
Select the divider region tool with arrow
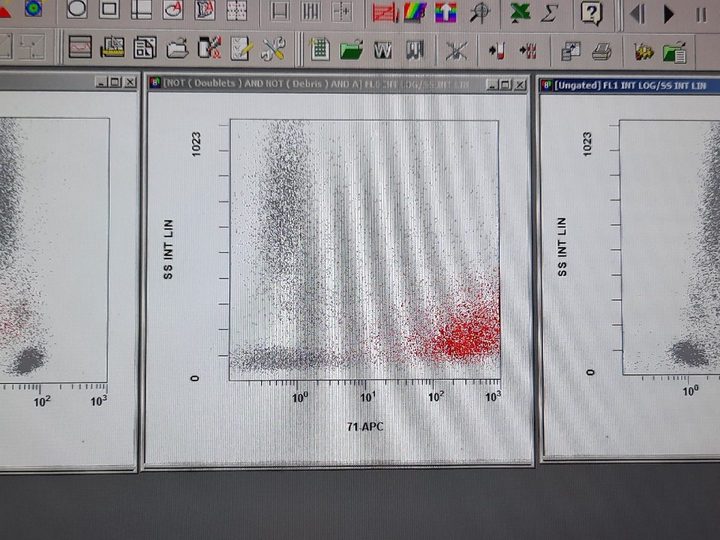(x=342, y=12)
